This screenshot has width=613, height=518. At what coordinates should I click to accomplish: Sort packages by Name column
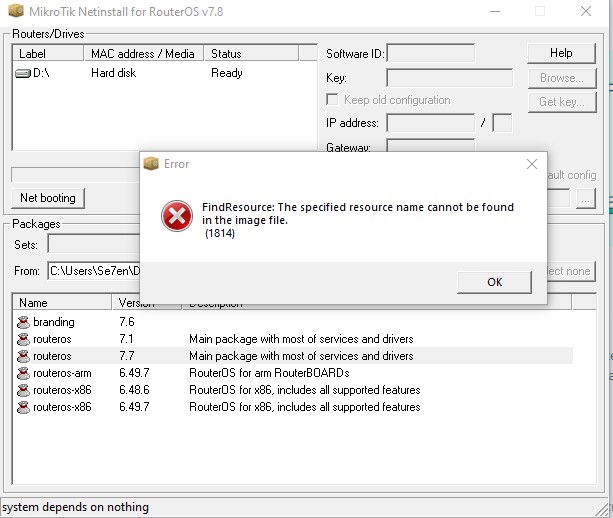(x=62, y=303)
